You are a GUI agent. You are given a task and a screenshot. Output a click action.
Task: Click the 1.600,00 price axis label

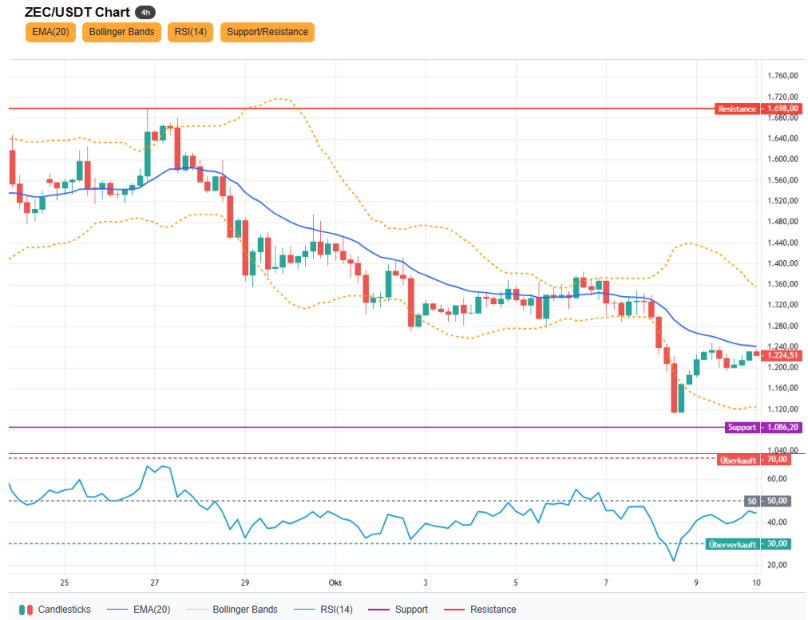click(782, 159)
